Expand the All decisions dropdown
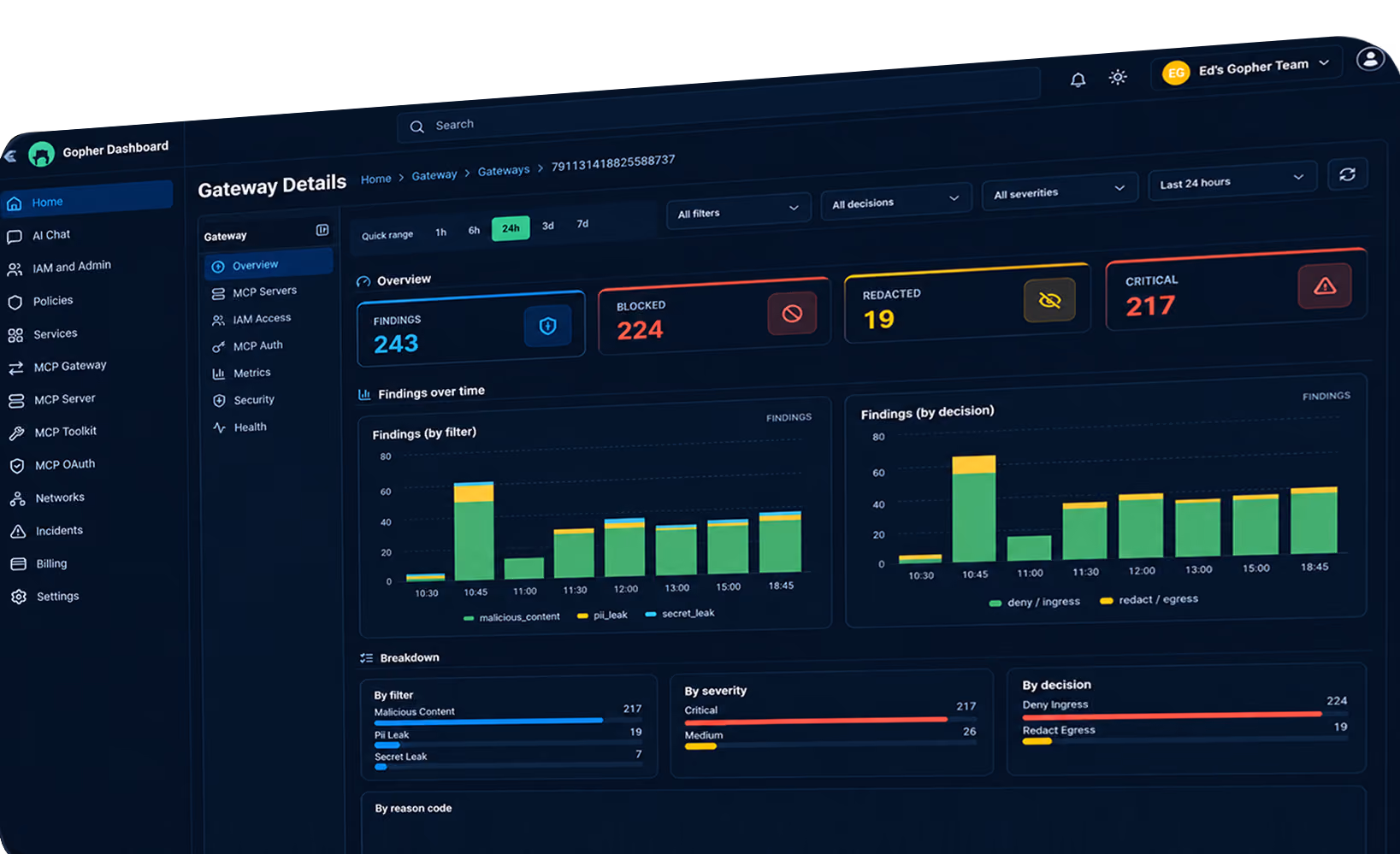 click(x=896, y=201)
